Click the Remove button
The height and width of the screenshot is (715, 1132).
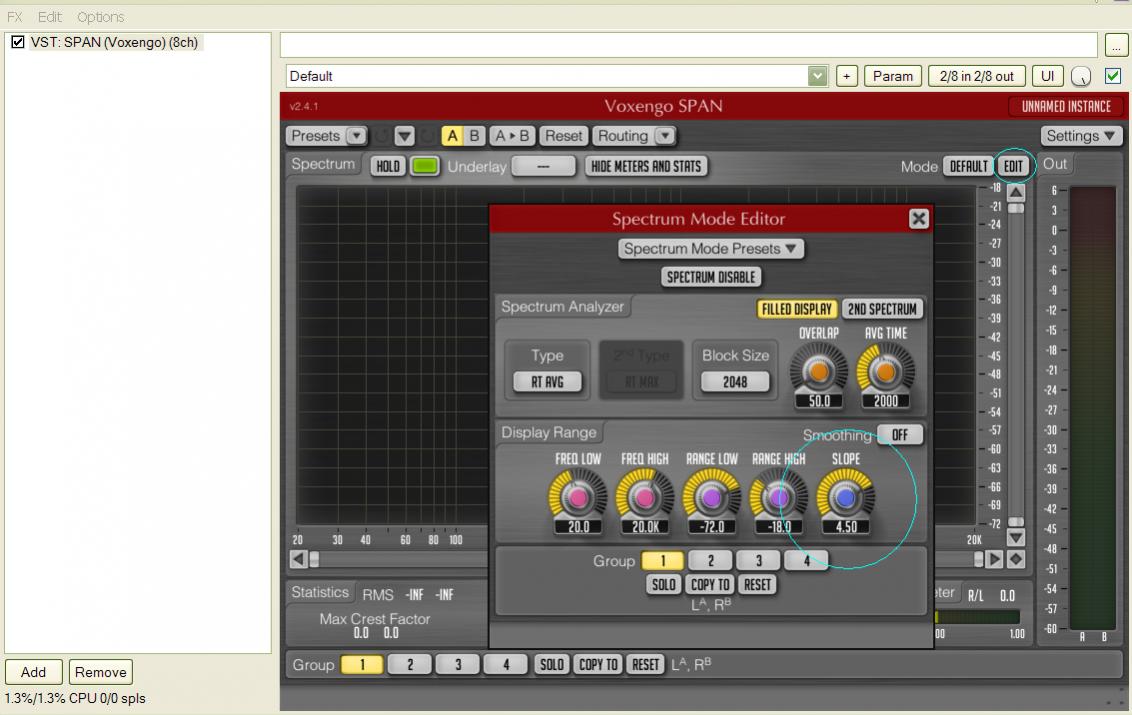coord(100,672)
